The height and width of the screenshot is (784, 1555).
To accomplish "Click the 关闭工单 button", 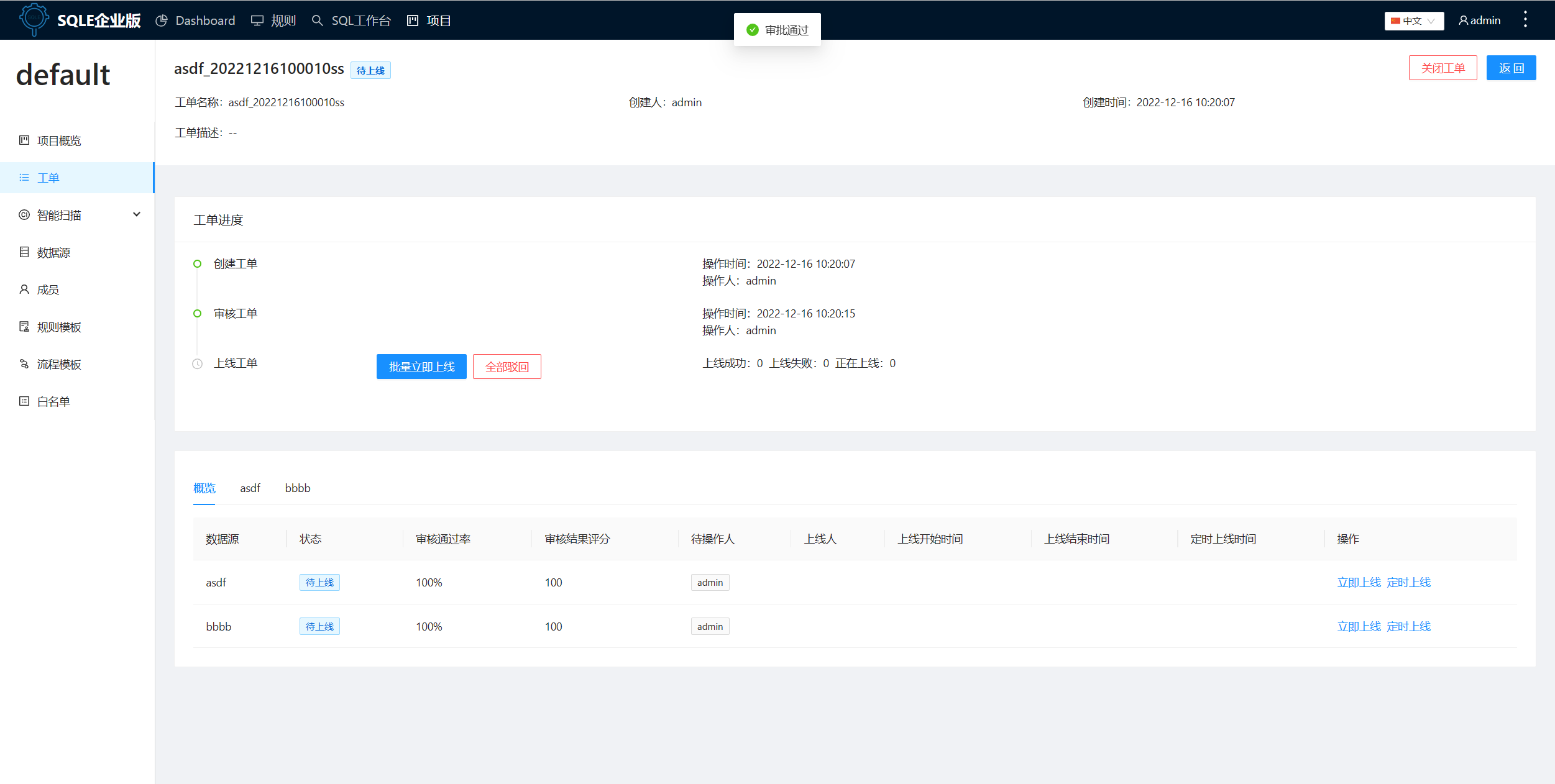I will [x=1443, y=67].
